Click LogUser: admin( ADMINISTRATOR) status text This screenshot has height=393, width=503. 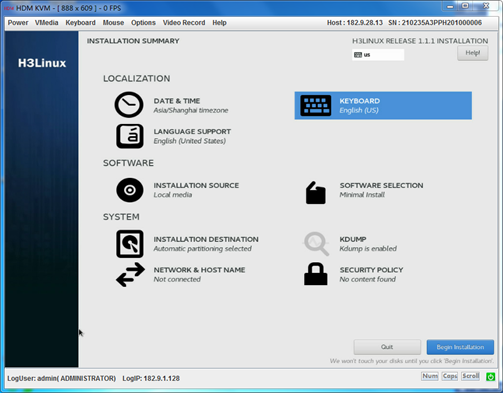click(62, 378)
